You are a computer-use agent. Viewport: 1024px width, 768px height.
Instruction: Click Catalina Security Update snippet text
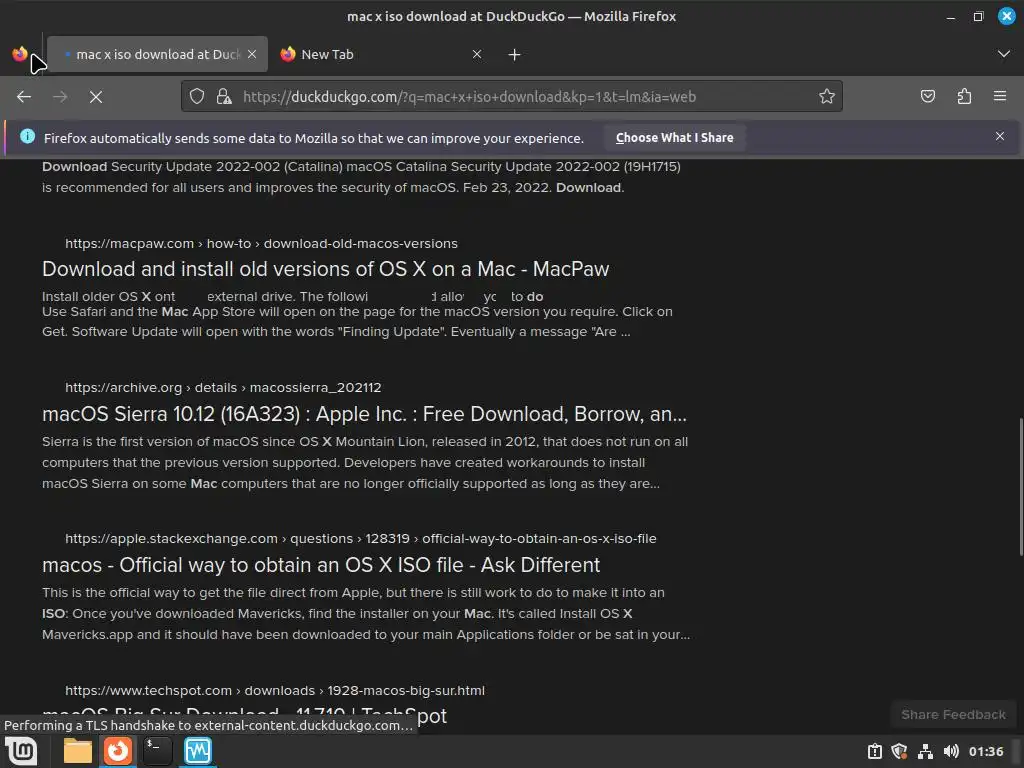point(361,177)
